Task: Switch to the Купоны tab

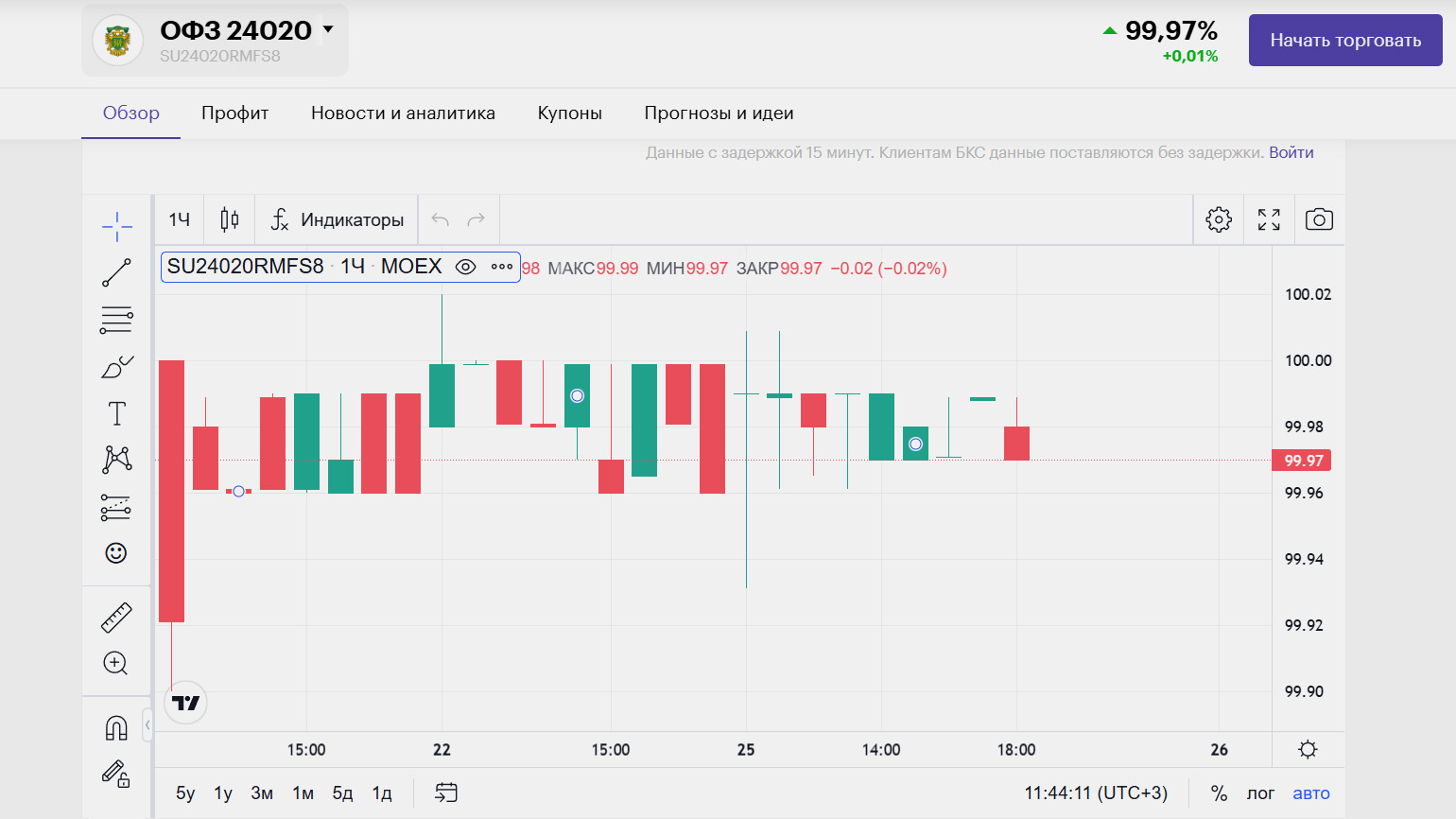Action: 569,113
